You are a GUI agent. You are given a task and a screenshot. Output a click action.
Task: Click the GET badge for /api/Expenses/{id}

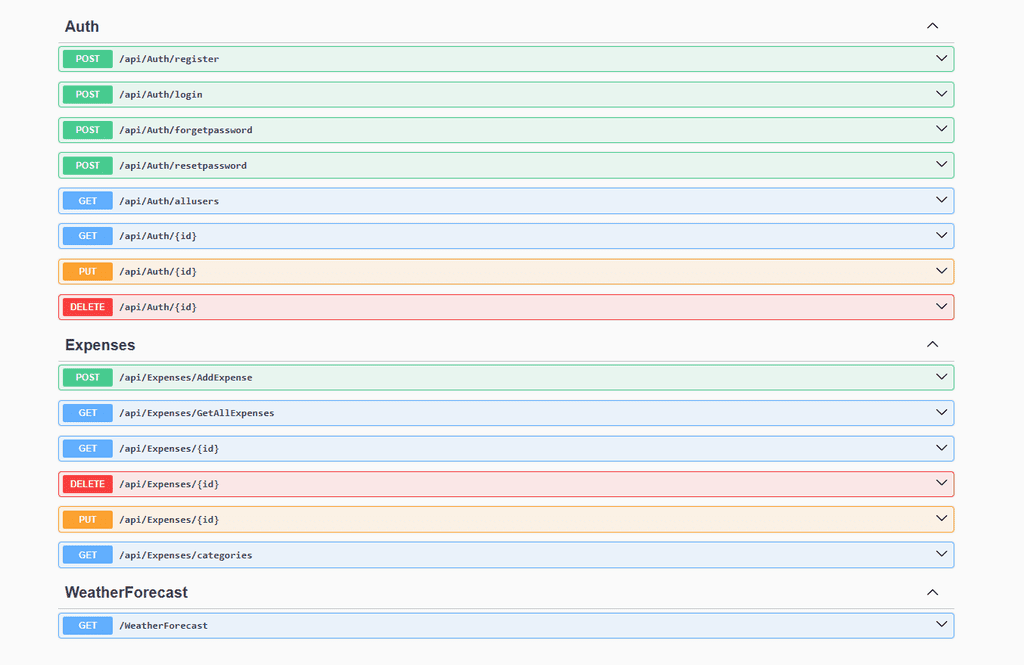[88, 449]
